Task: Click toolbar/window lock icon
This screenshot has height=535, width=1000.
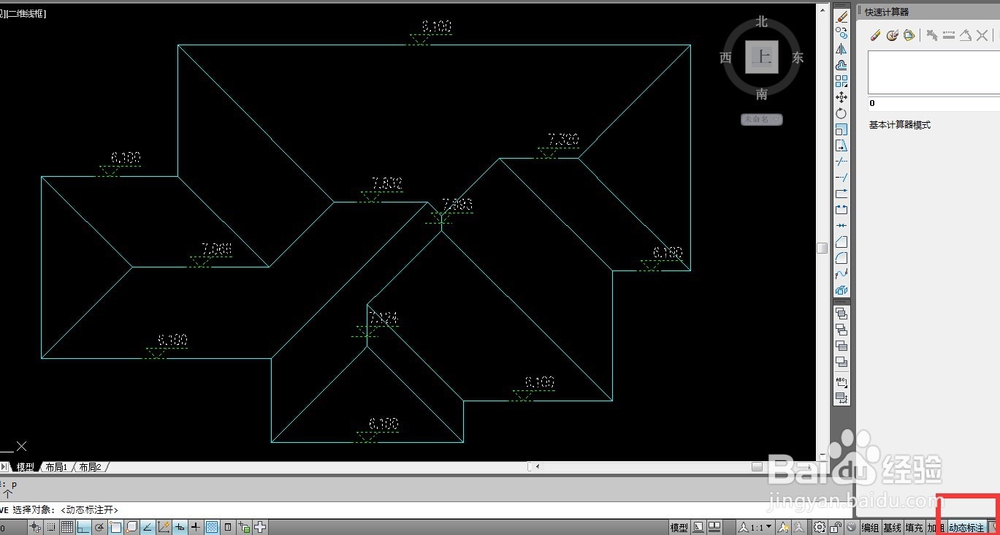Action: [x=836, y=527]
